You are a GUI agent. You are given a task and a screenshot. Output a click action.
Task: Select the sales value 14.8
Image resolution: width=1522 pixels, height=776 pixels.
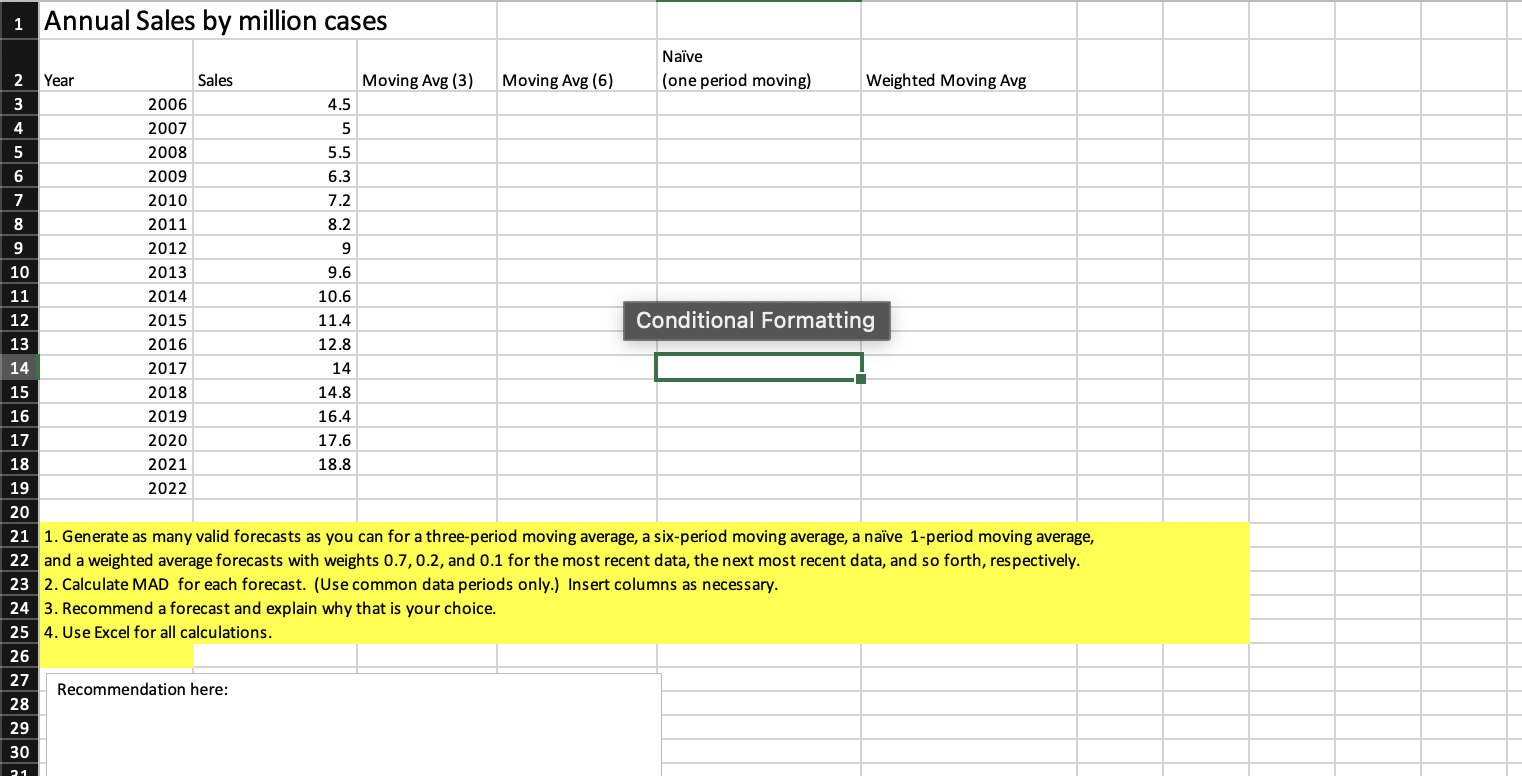tap(275, 392)
